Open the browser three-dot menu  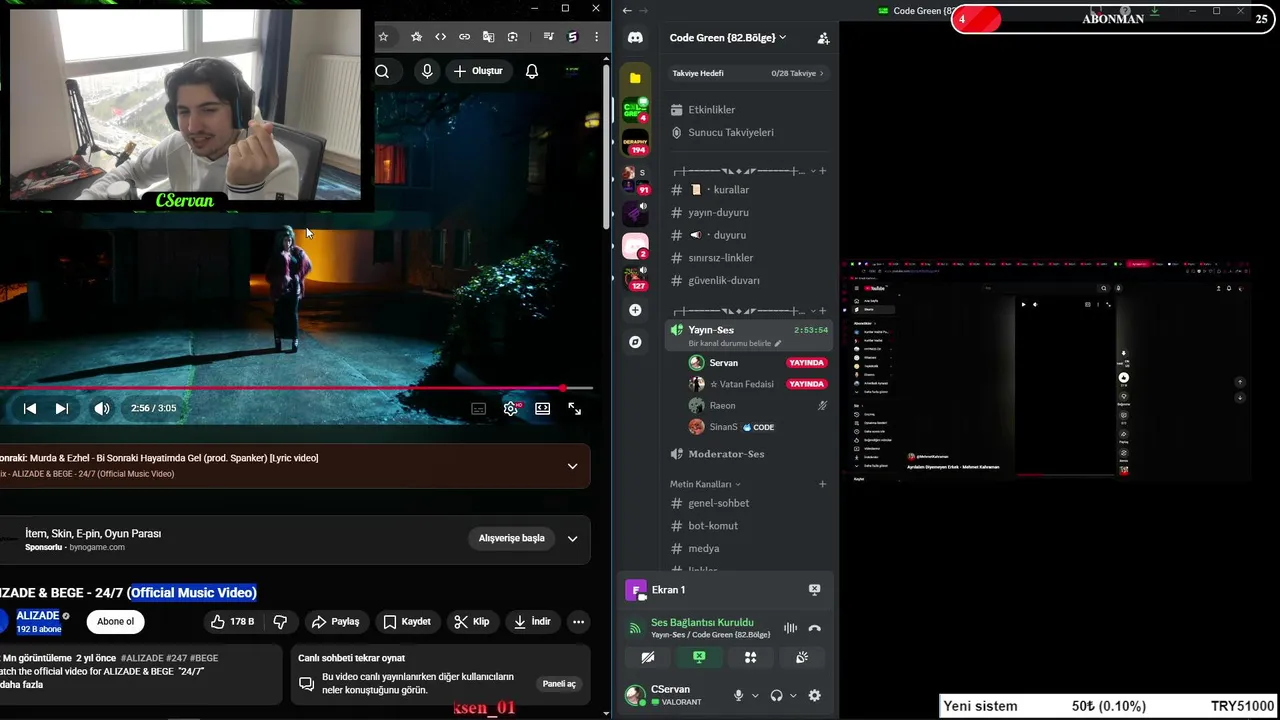597,37
